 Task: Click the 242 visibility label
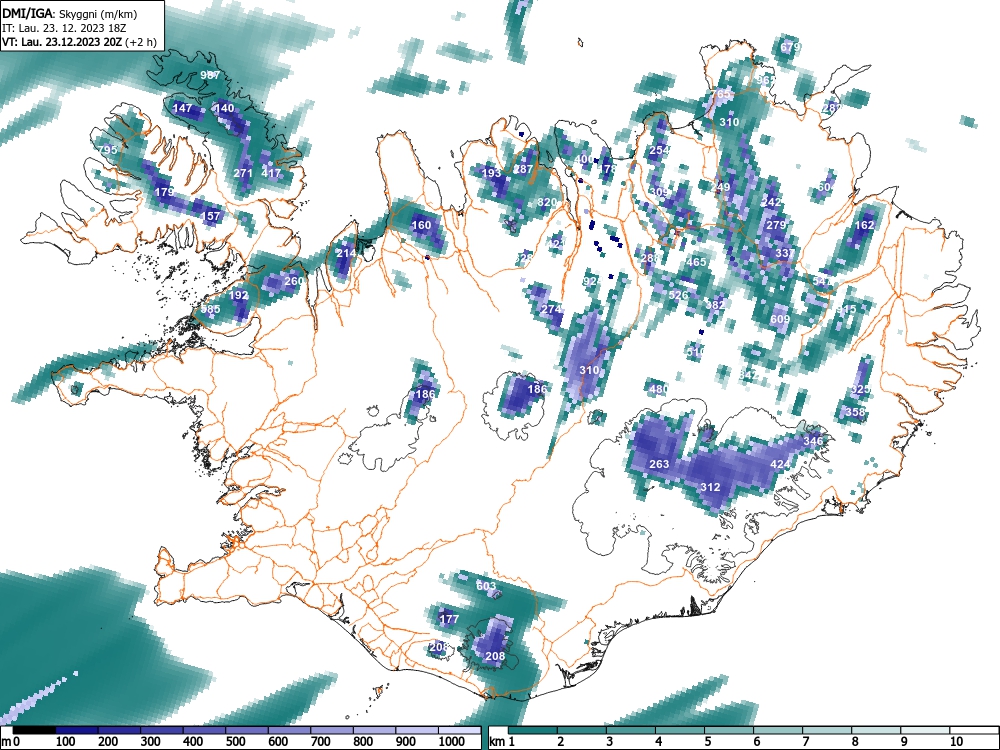coord(772,202)
